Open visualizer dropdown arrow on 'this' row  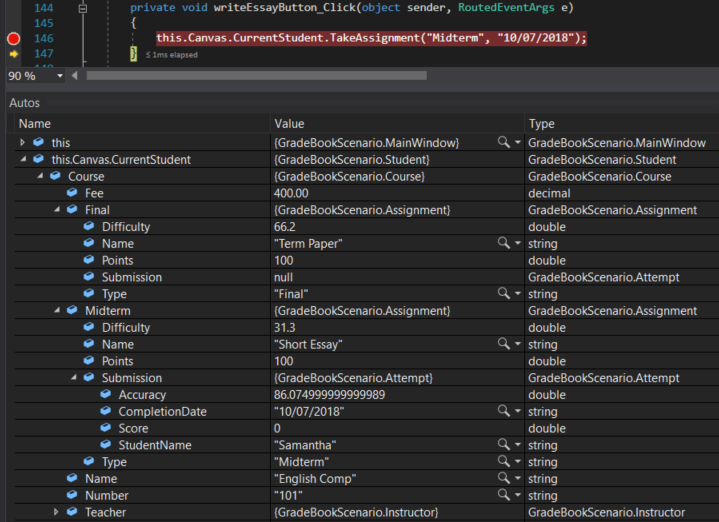518,143
